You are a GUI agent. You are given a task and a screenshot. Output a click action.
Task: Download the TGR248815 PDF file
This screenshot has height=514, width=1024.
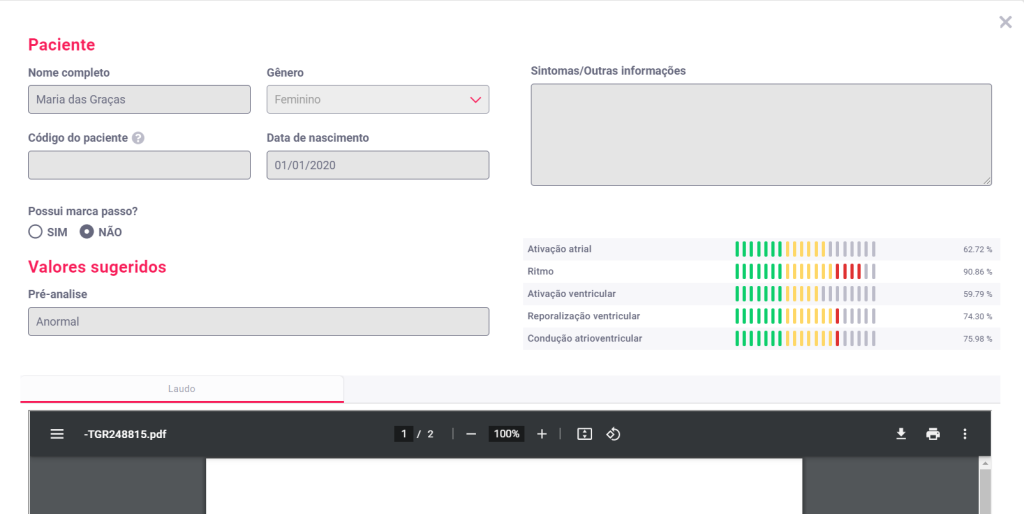tap(901, 434)
